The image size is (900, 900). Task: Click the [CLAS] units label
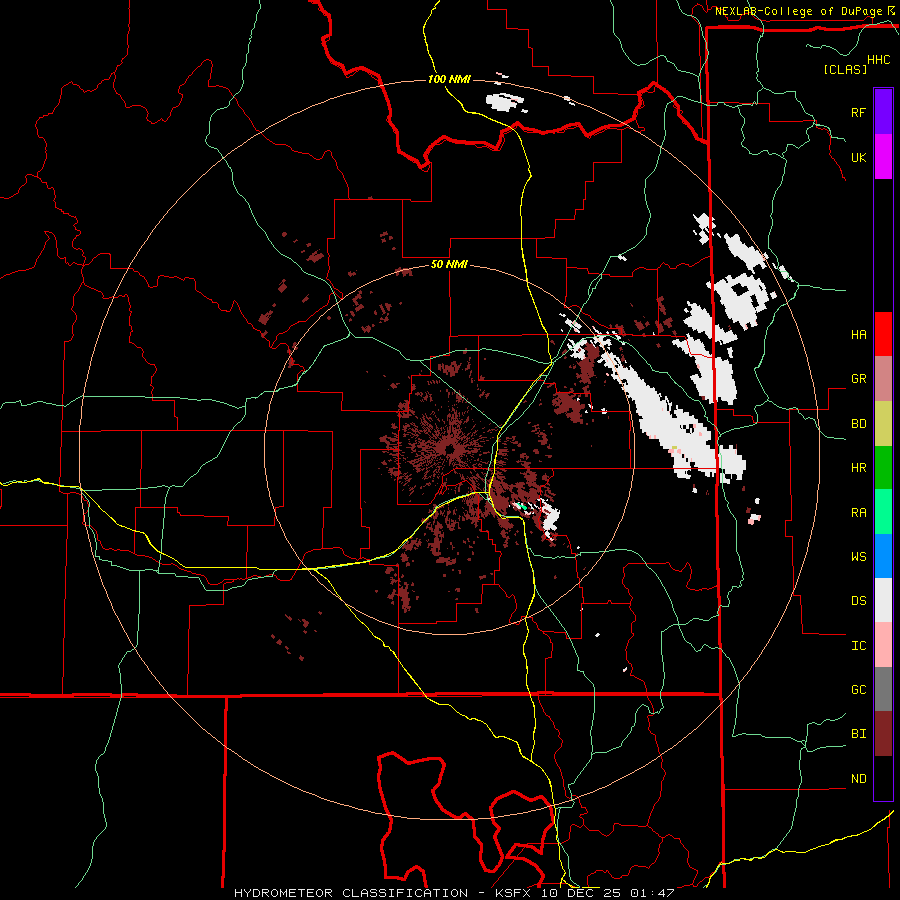coord(845,69)
